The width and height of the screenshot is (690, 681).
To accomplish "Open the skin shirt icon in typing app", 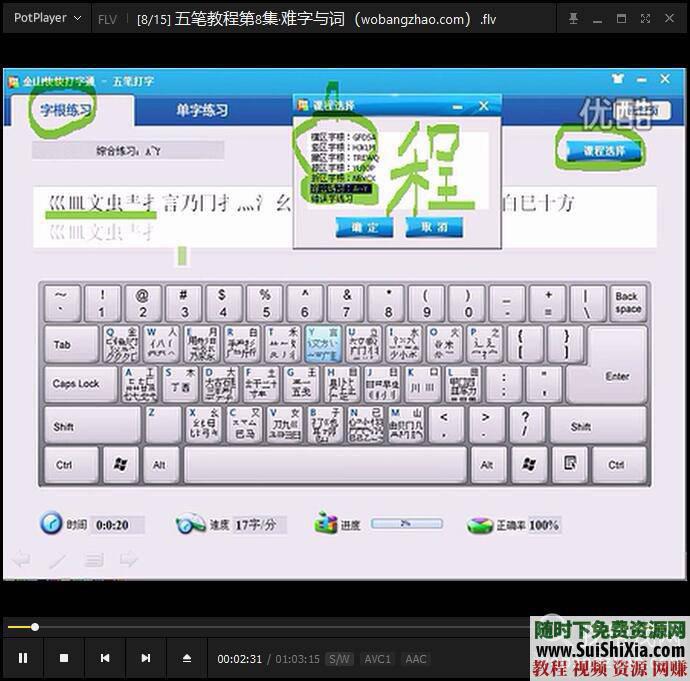I will [618, 79].
